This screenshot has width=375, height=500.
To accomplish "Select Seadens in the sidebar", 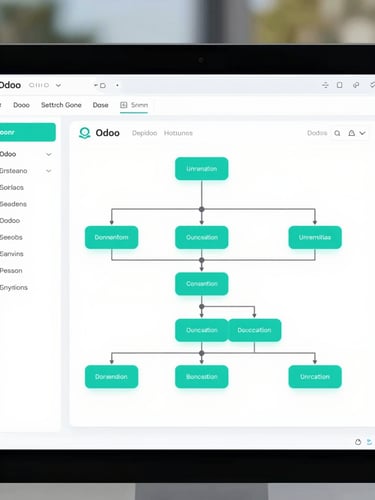I will click(13, 204).
